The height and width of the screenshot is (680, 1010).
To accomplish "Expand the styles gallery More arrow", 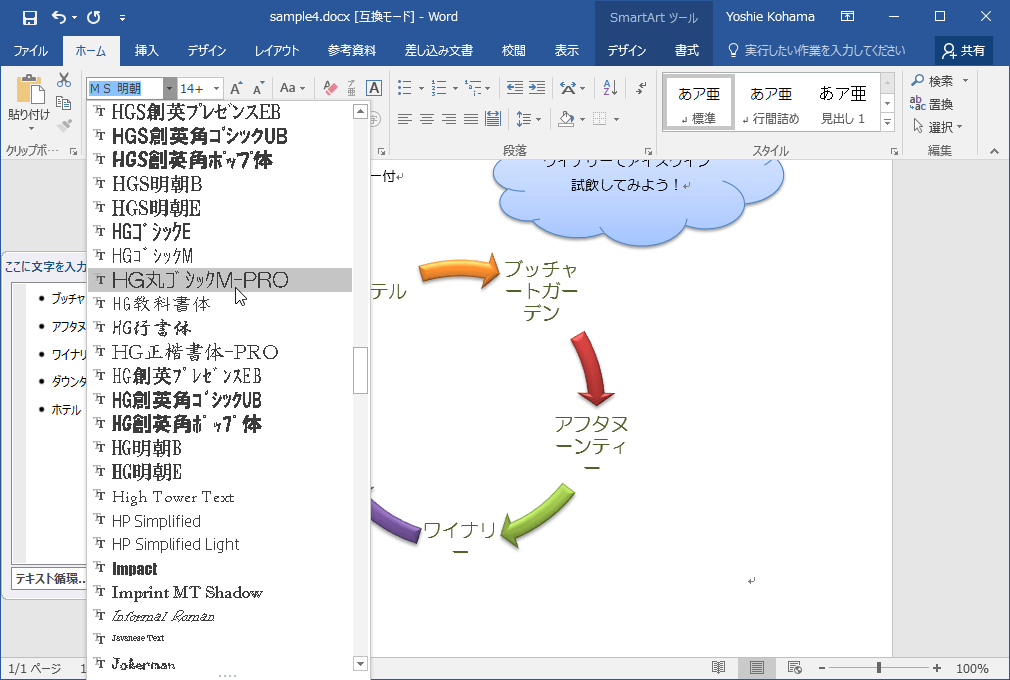I will (x=888, y=122).
